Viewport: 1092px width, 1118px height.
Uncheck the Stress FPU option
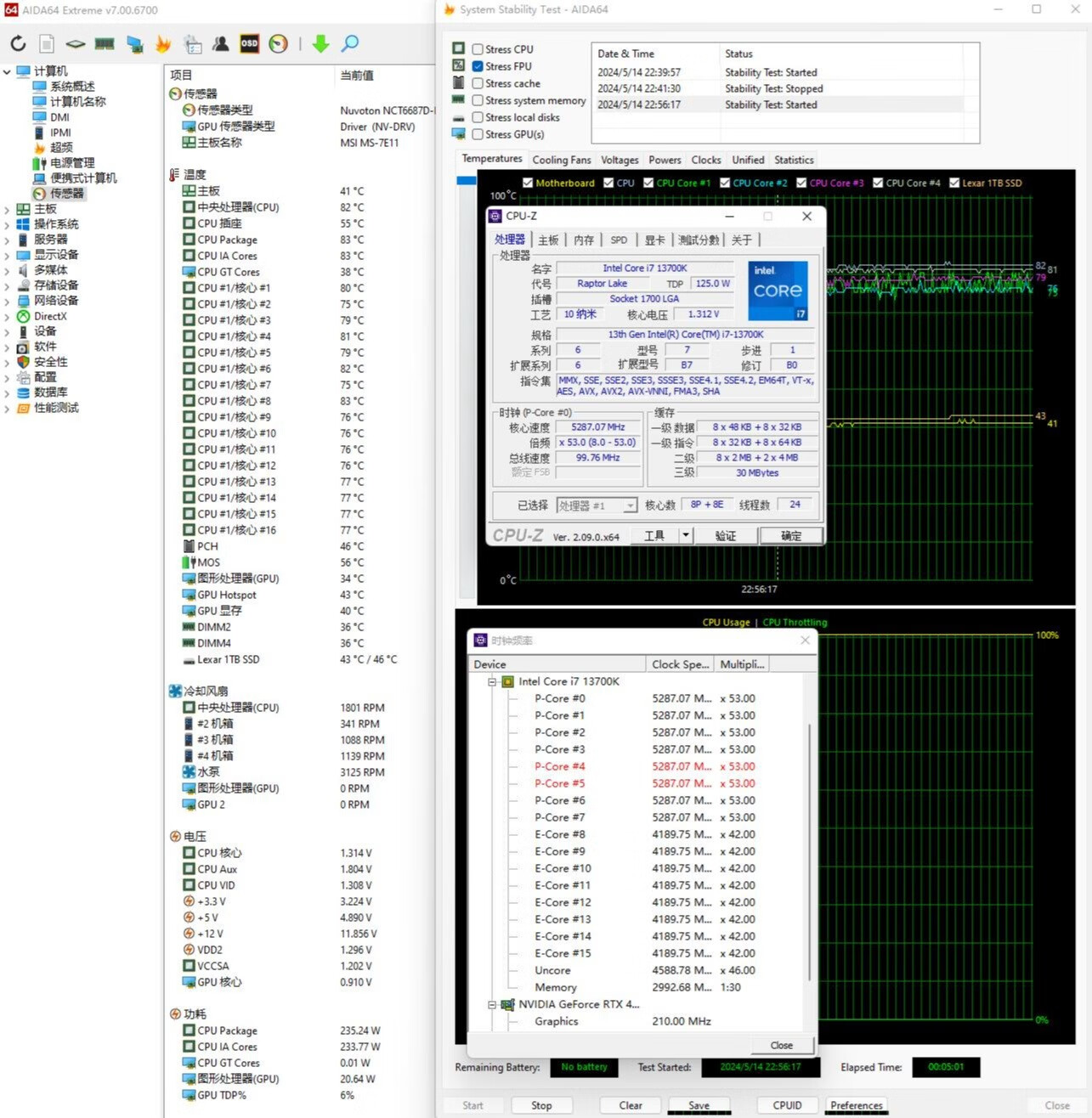pos(478,66)
